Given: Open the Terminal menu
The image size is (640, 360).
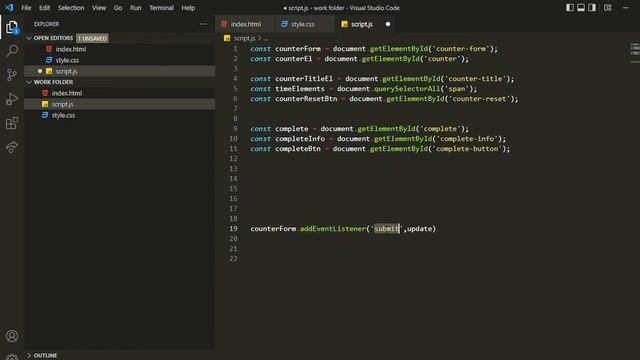Looking at the screenshot, I should click(x=161, y=8).
